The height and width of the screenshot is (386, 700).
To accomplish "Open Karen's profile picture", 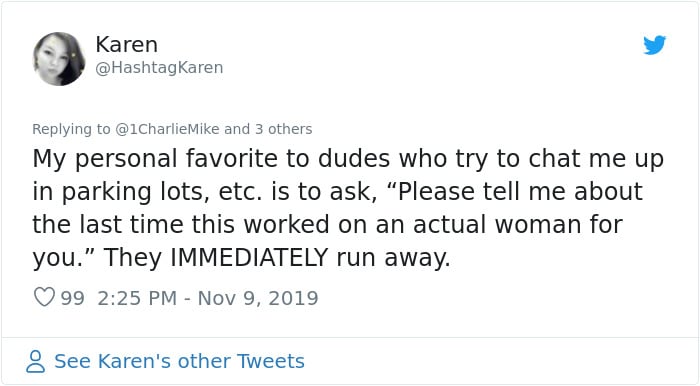I will (59, 59).
